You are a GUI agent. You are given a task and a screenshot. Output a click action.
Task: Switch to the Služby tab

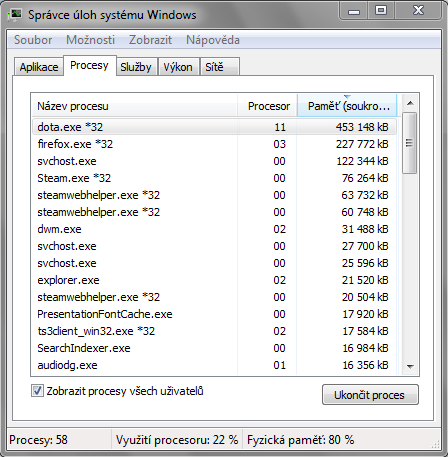tap(136, 67)
